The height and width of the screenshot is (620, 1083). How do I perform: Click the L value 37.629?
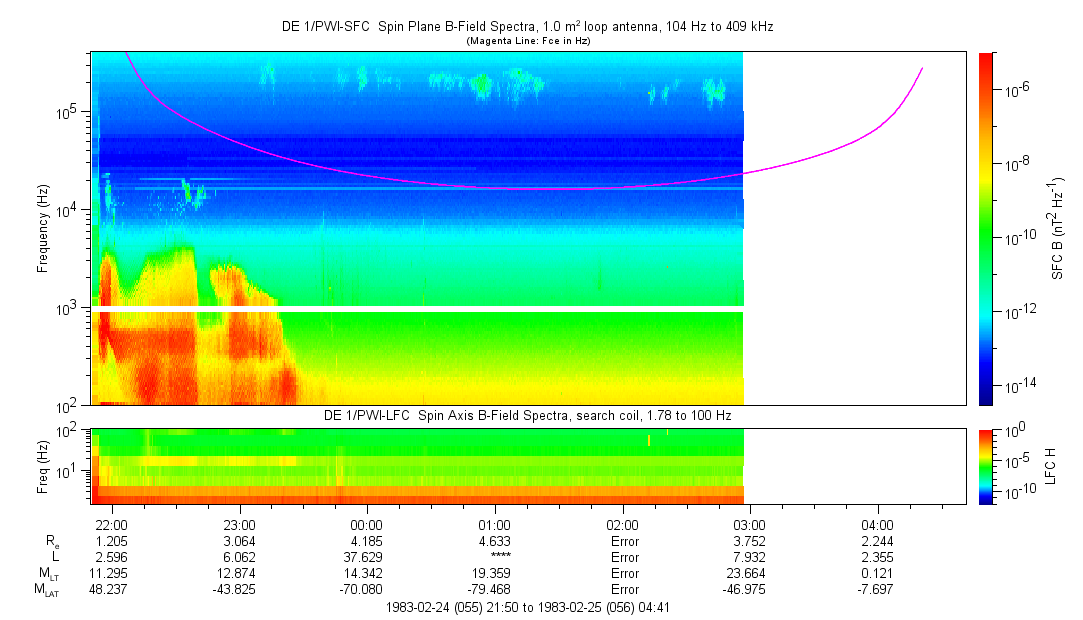[367, 557]
